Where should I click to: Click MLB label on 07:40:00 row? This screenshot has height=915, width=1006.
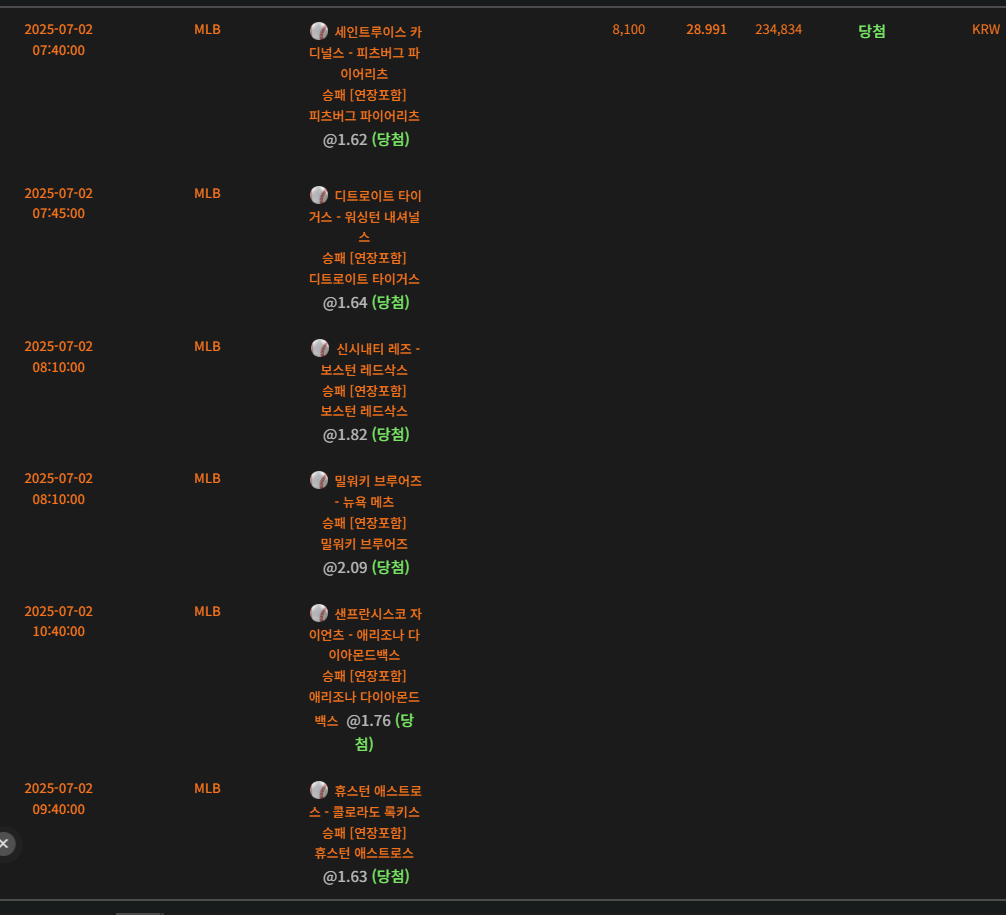(x=207, y=30)
